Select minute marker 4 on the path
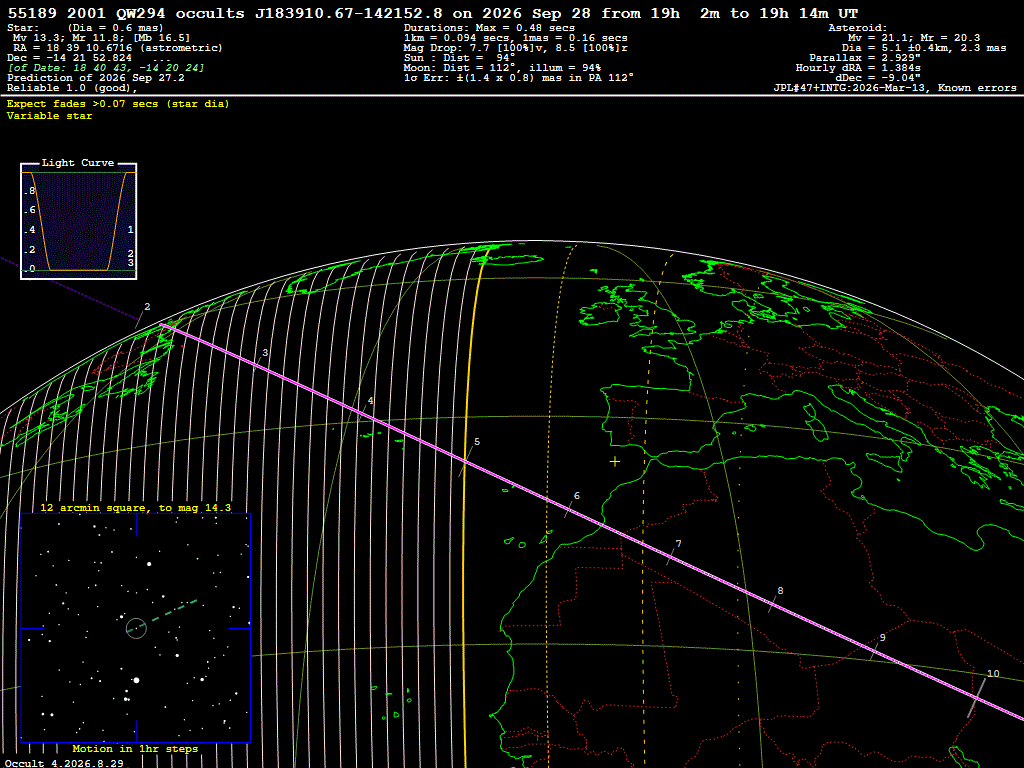 pos(370,401)
